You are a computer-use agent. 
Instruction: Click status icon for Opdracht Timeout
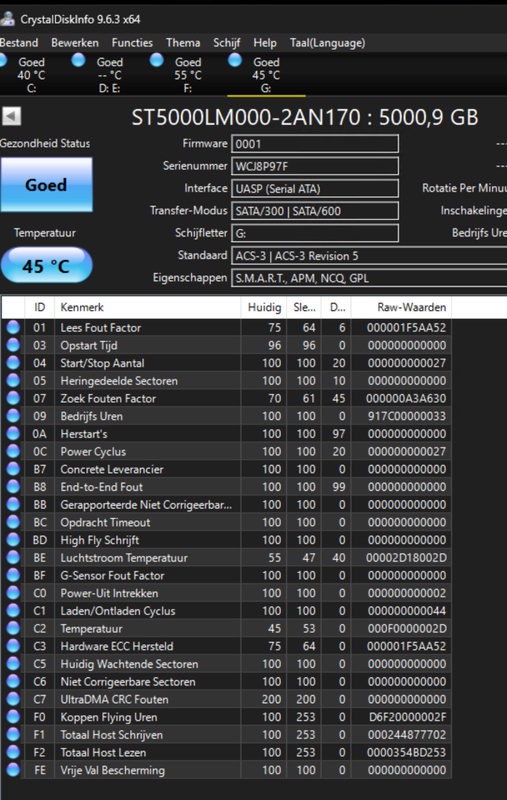(13, 522)
